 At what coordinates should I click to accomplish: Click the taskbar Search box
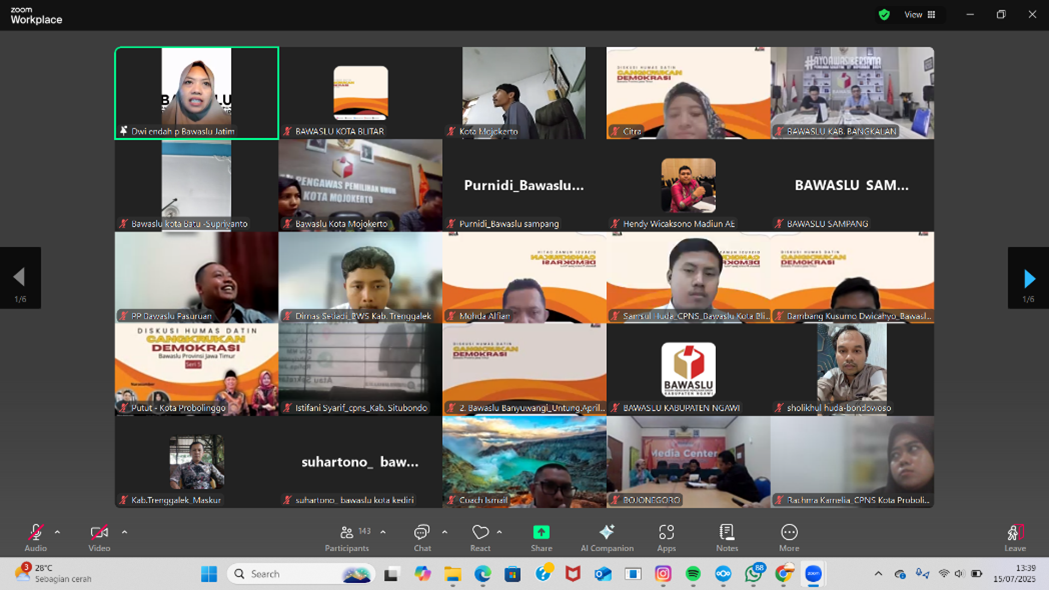tap(300, 574)
